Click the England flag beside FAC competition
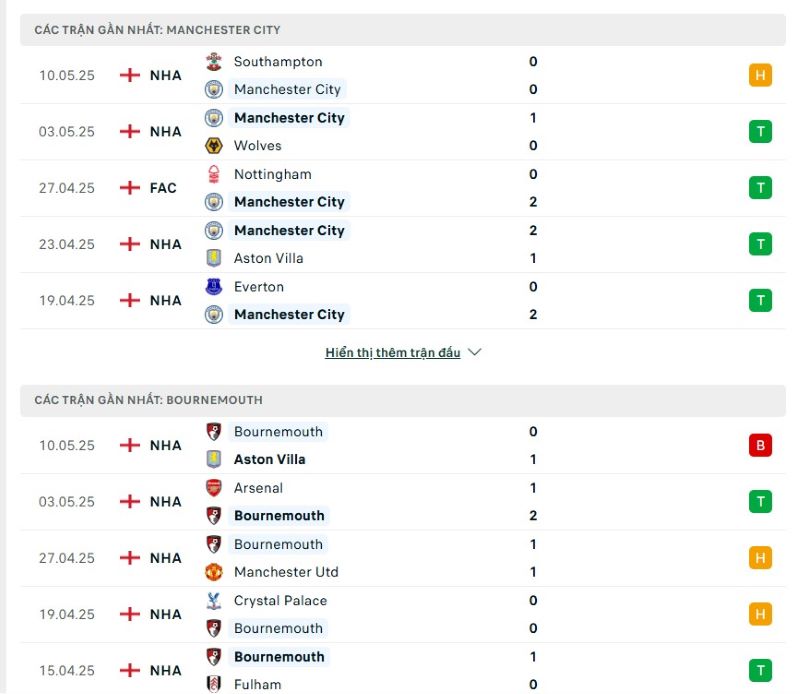This screenshot has height=694, width=800. [x=130, y=188]
